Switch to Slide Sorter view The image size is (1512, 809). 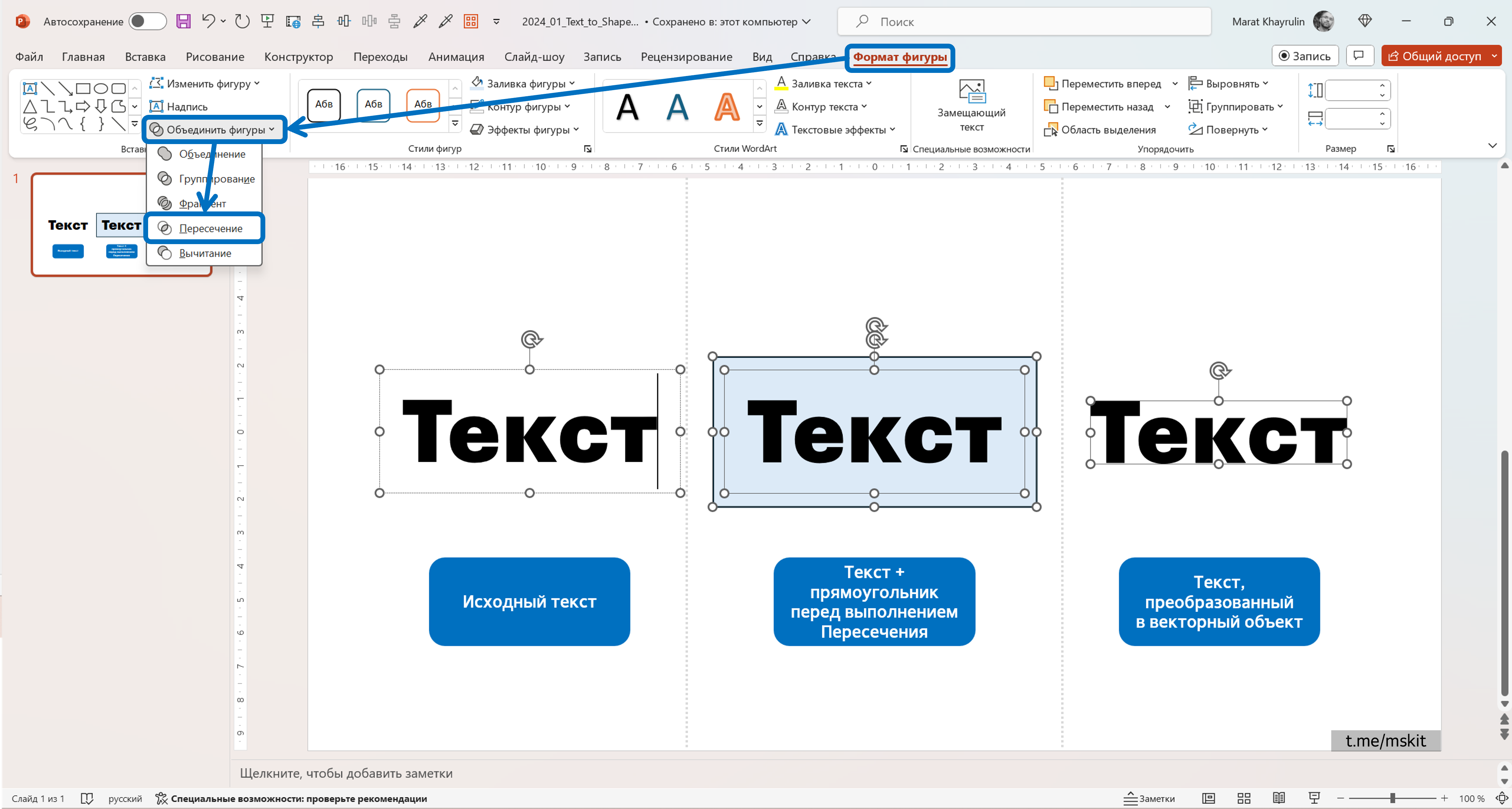coord(1244,798)
